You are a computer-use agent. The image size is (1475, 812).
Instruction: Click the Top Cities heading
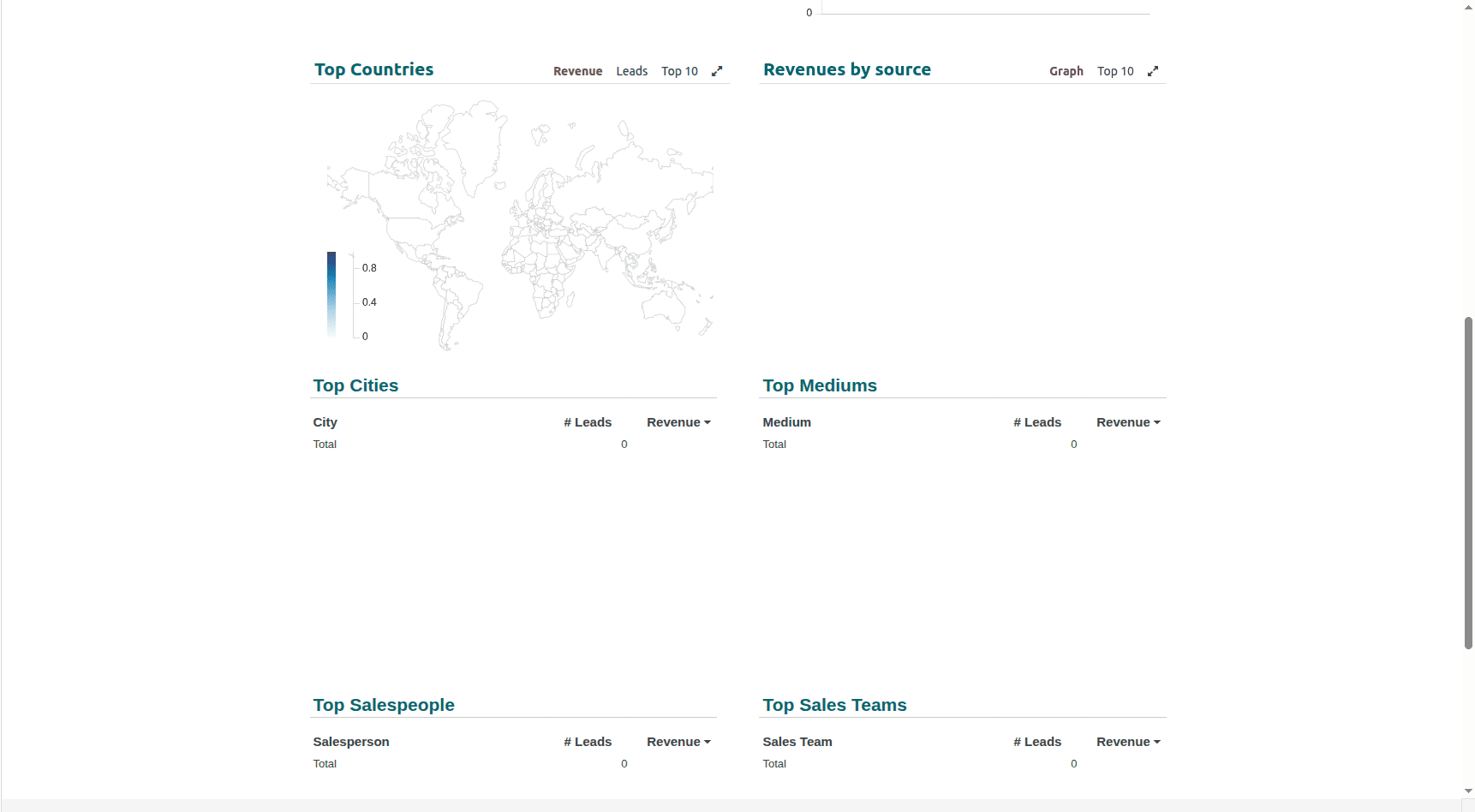pyautogui.click(x=355, y=385)
